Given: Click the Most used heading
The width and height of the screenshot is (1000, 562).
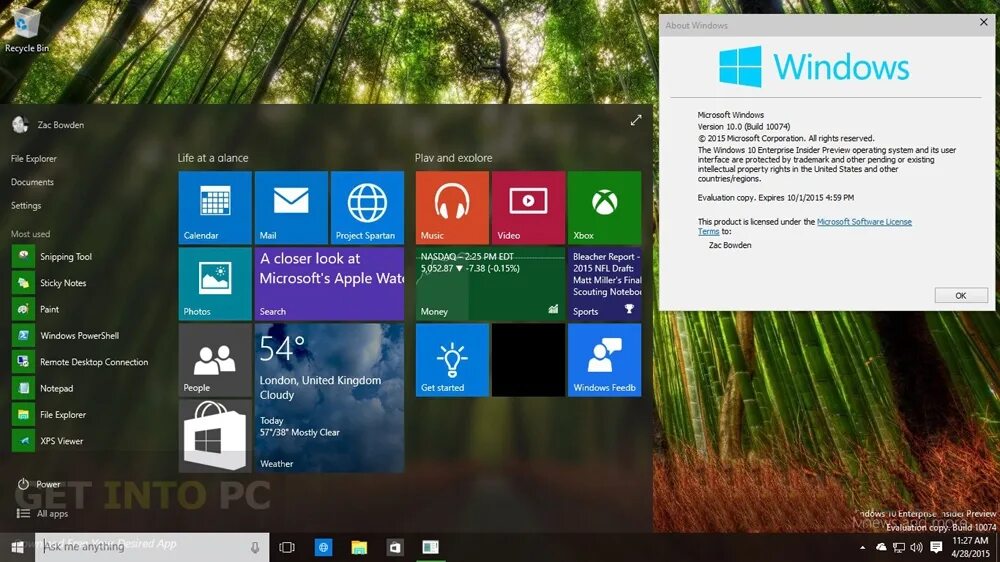Looking at the screenshot, I should pyautogui.click(x=31, y=234).
